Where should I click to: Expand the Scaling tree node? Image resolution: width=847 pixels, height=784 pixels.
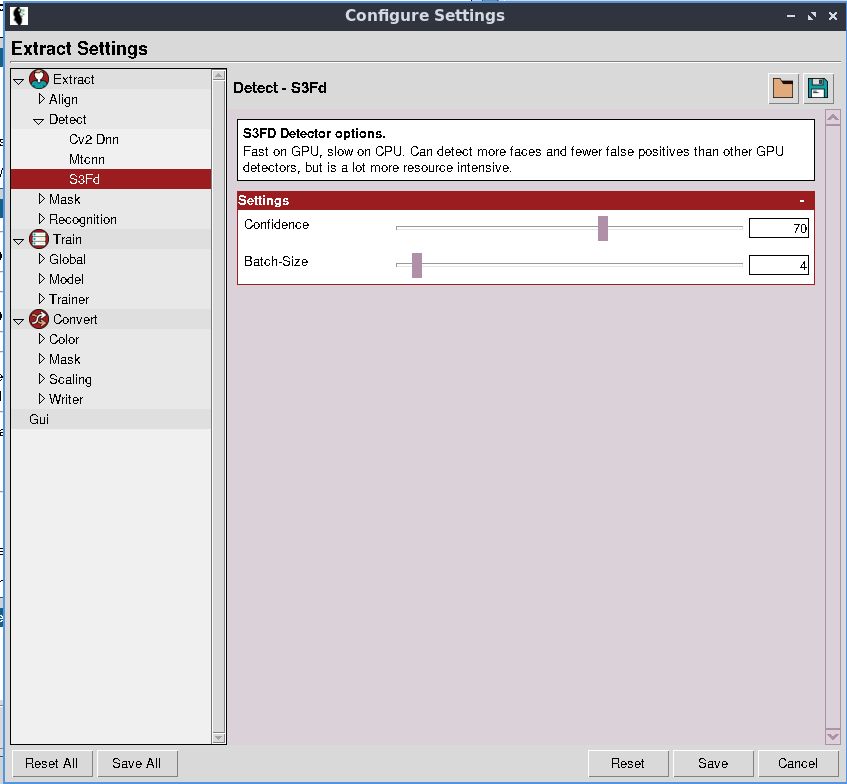(42, 379)
